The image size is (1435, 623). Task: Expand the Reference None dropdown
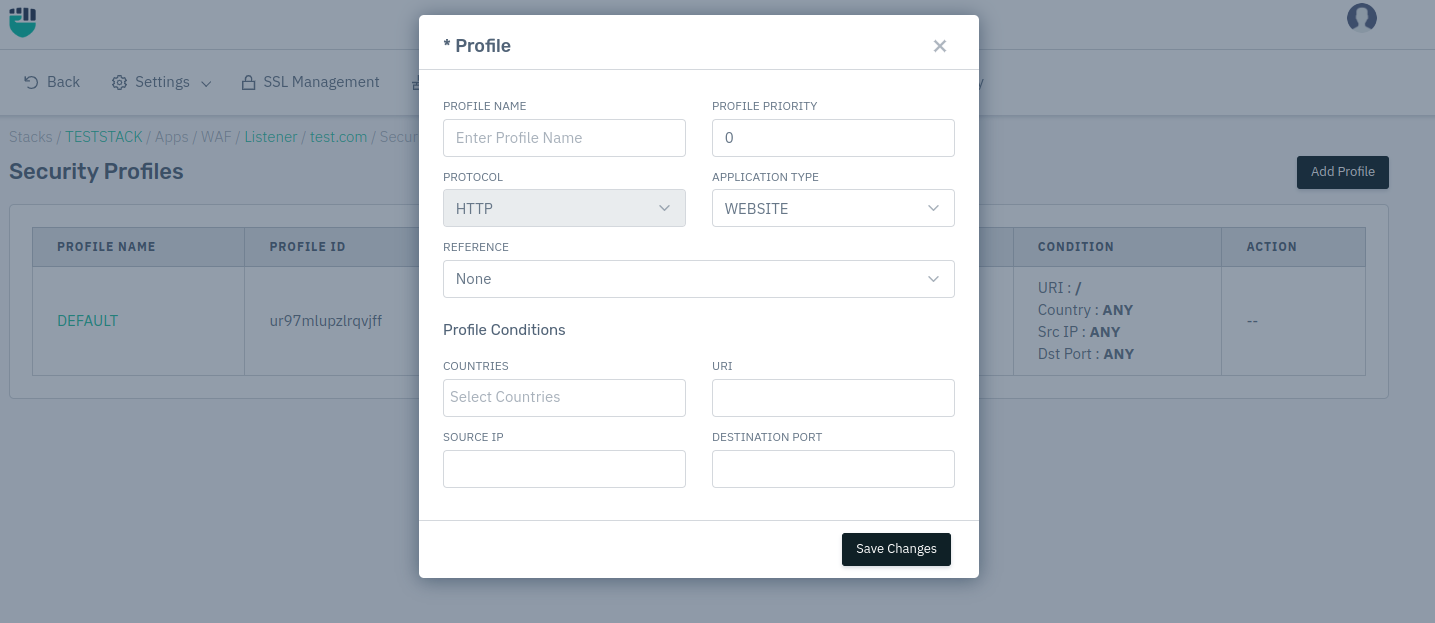tap(699, 279)
